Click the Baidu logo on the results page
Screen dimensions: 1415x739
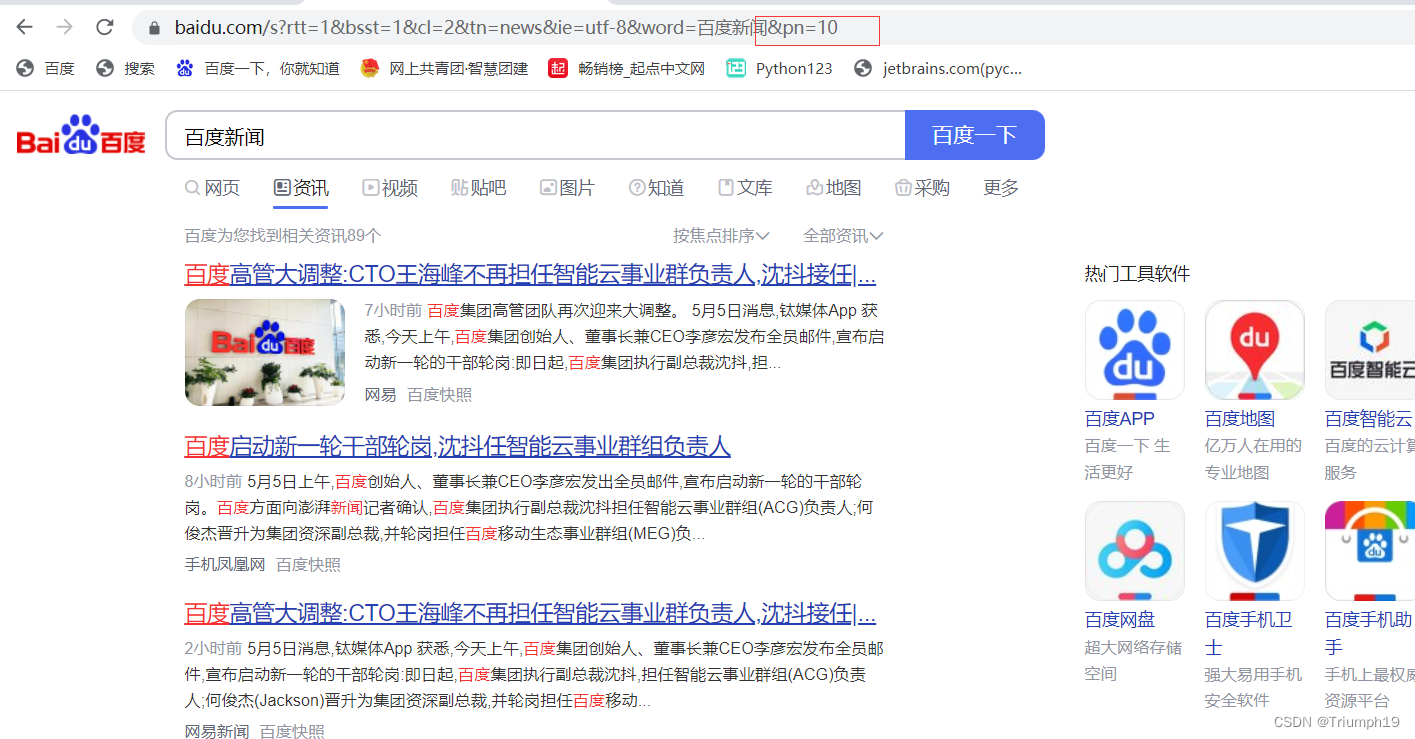click(80, 135)
